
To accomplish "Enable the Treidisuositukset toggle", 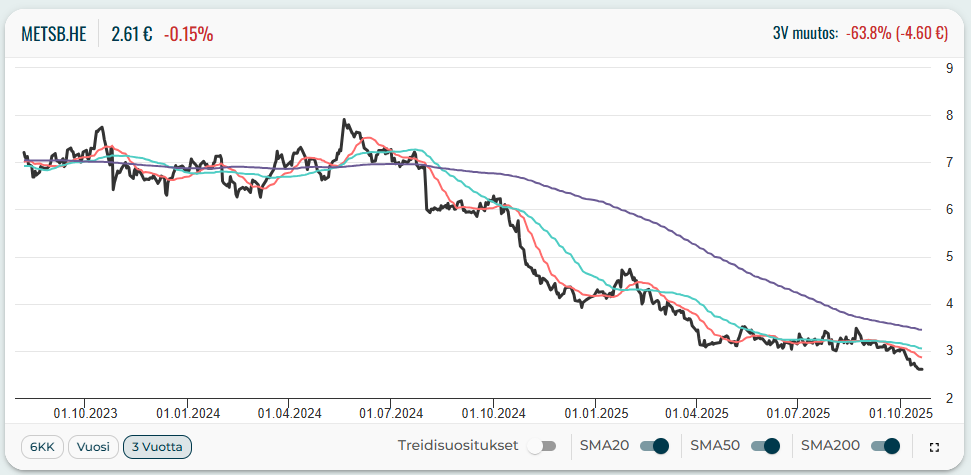I will (542, 446).
